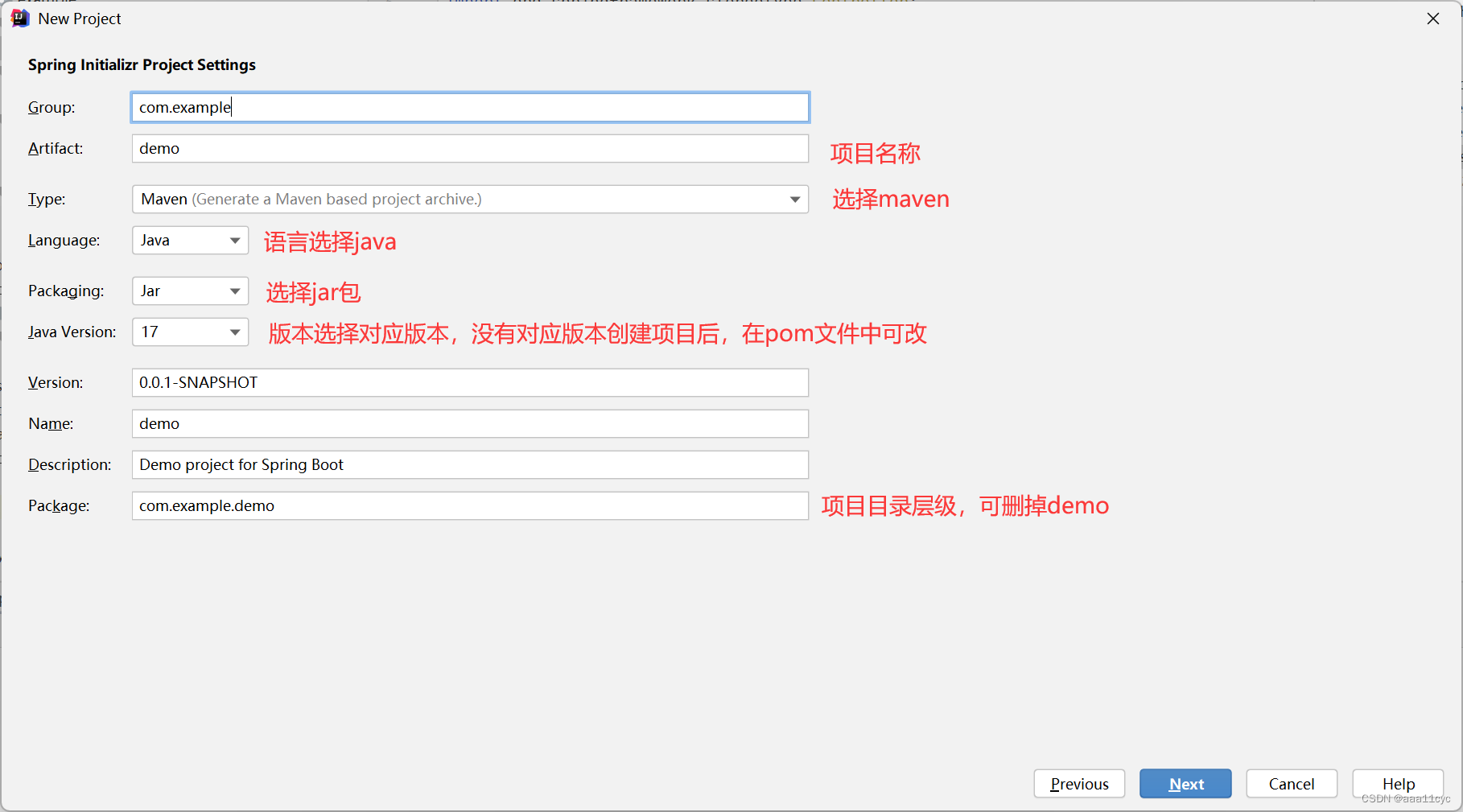Click the IntelliJ IDEA icon in title bar
Screen dimensions: 1463x812
[x=20, y=18]
